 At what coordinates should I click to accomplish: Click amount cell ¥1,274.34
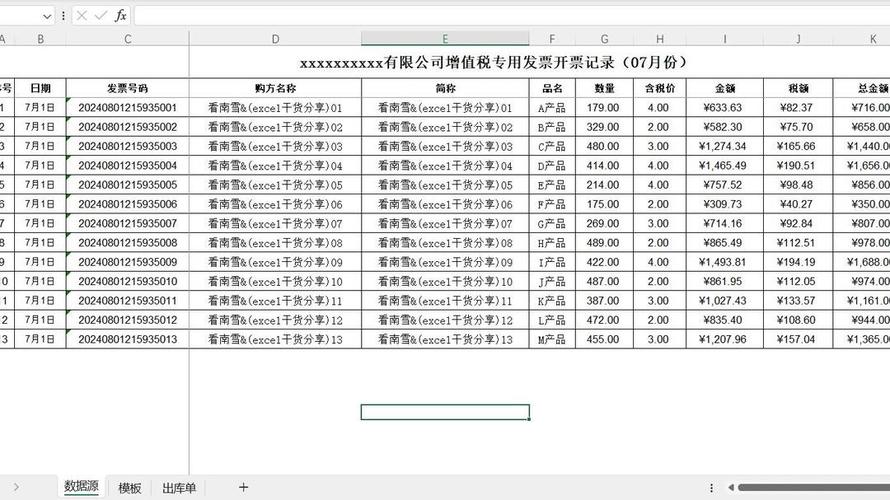click(725, 146)
